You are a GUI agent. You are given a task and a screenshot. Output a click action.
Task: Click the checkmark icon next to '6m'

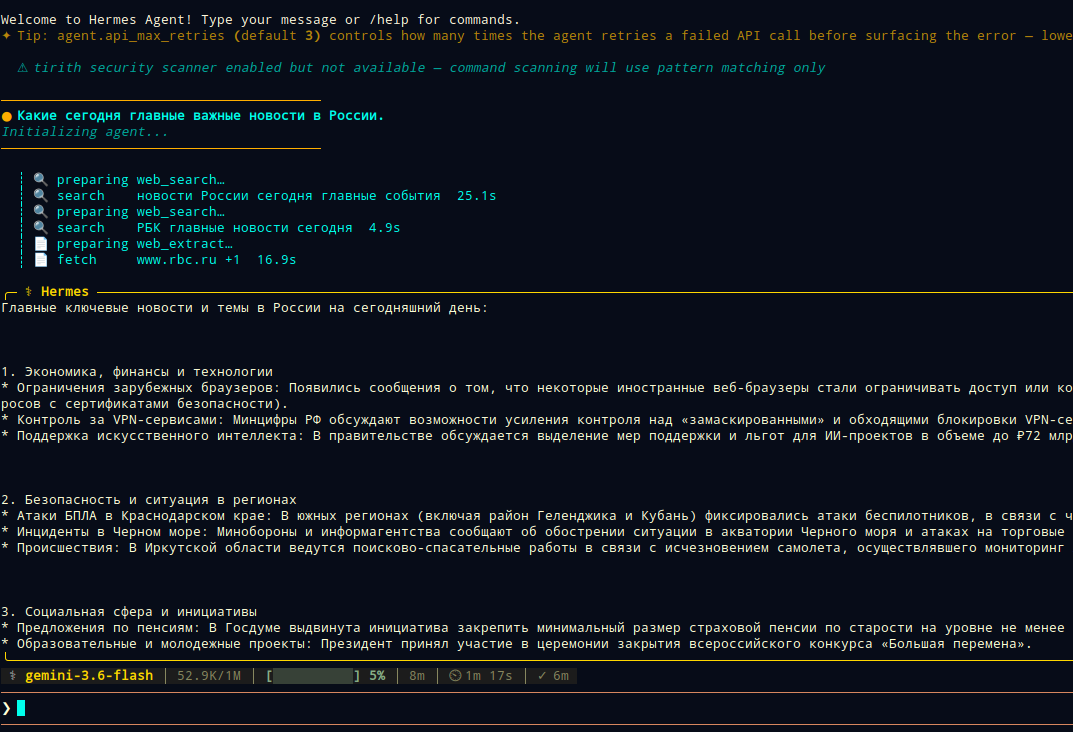click(x=542, y=676)
